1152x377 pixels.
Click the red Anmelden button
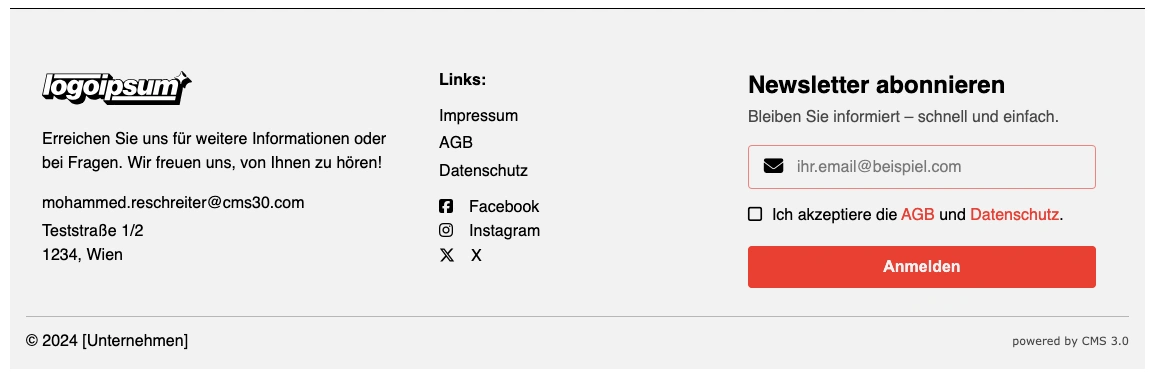click(921, 267)
